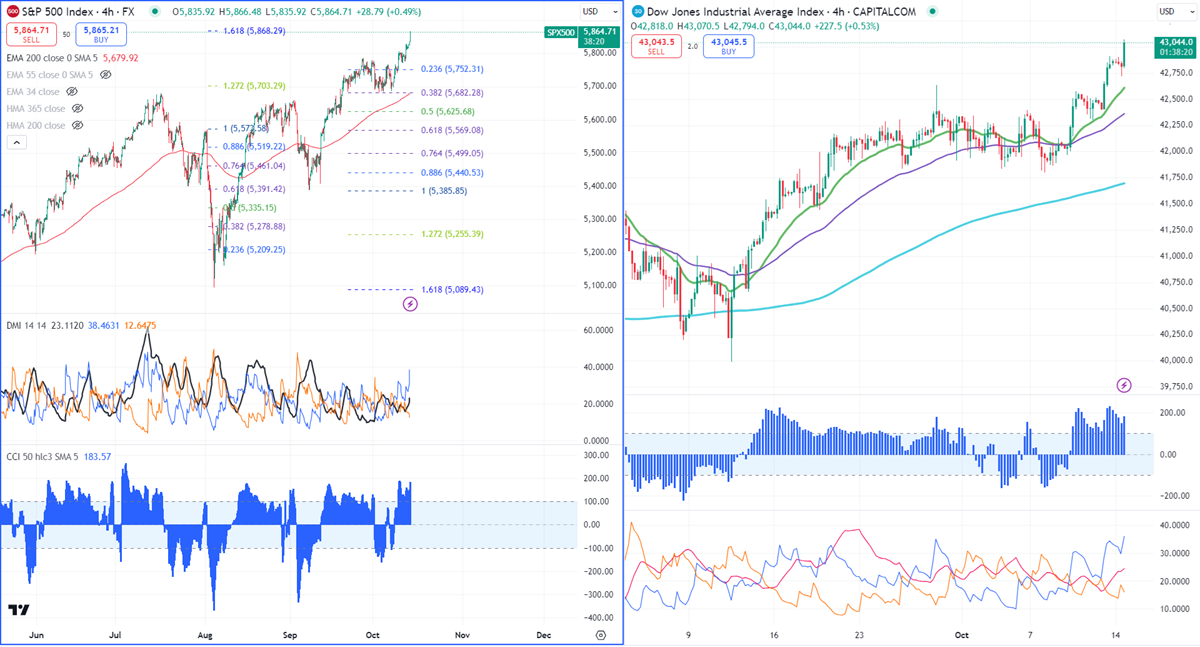Show the HMA 365 indicator

click(x=78, y=108)
